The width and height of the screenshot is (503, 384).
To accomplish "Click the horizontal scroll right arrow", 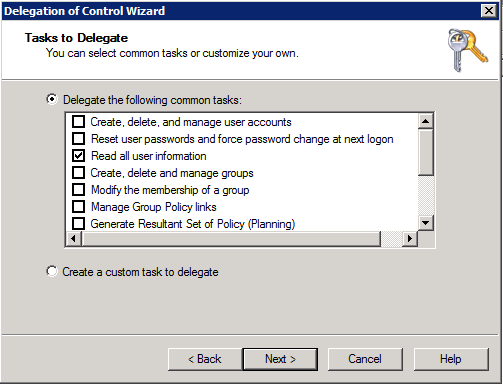I will point(410,239).
